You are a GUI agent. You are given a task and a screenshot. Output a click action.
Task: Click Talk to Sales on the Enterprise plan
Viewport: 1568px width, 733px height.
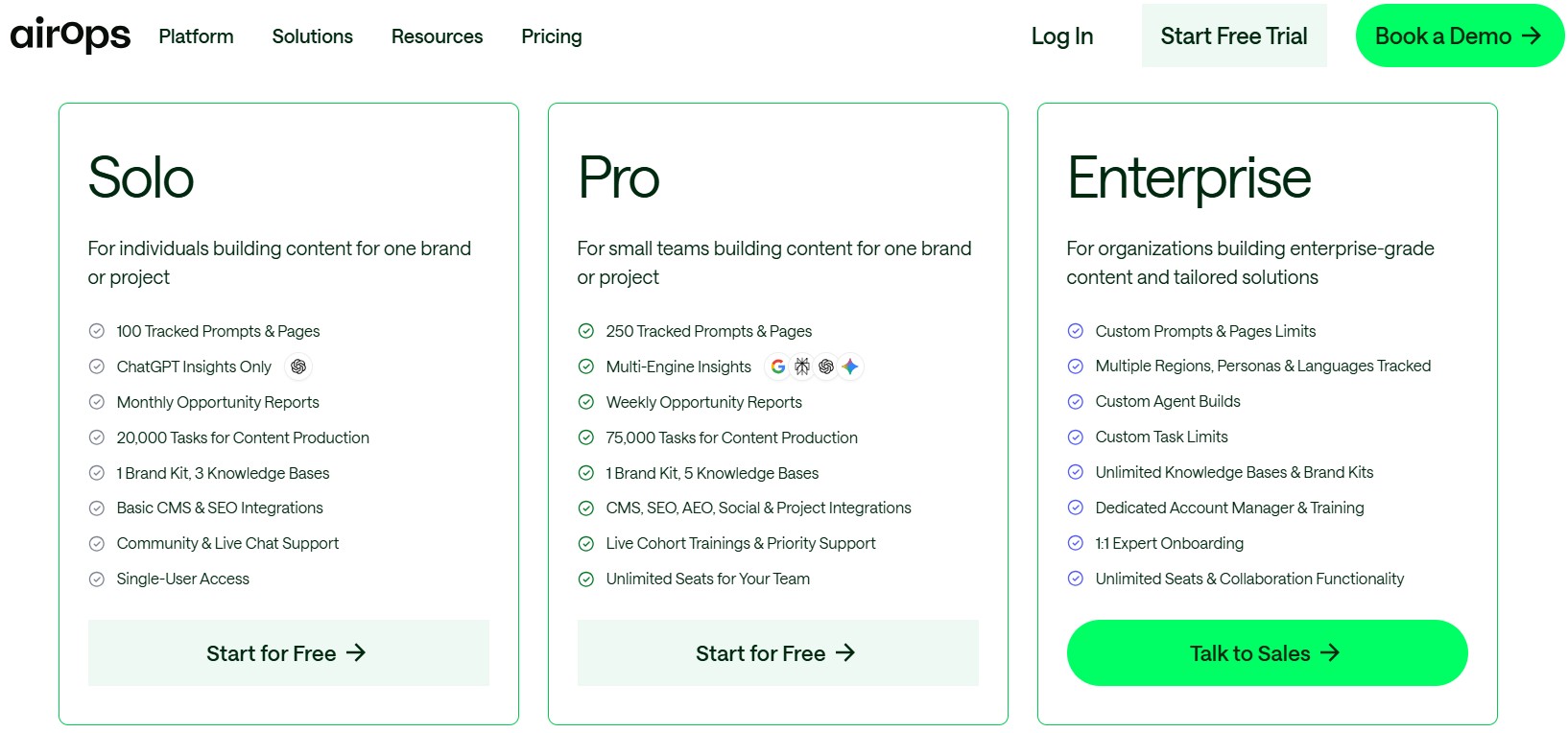pos(1267,652)
